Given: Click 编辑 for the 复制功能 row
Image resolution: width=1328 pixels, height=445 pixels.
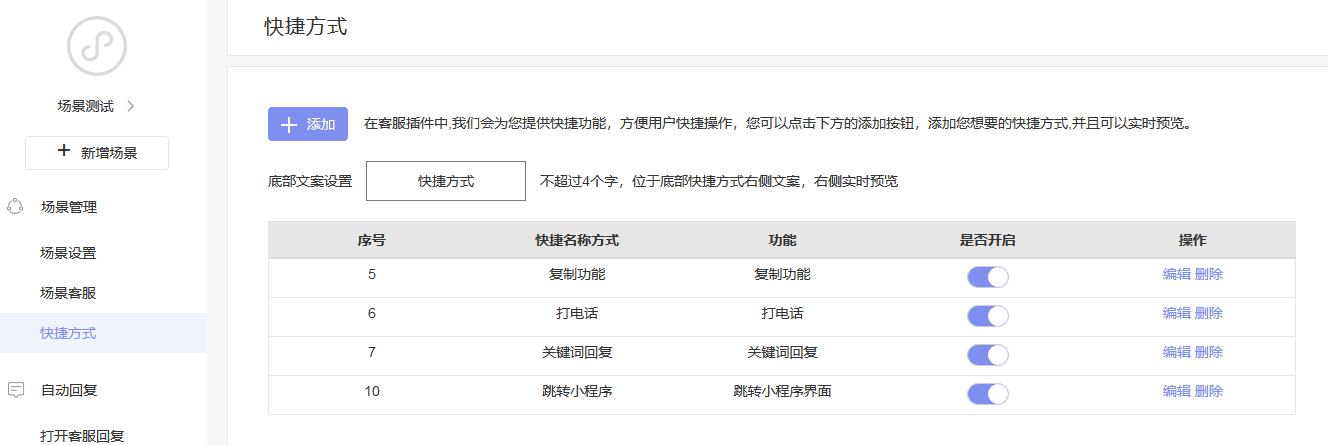Looking at the screenshot, I should [x=1177, y=274].
